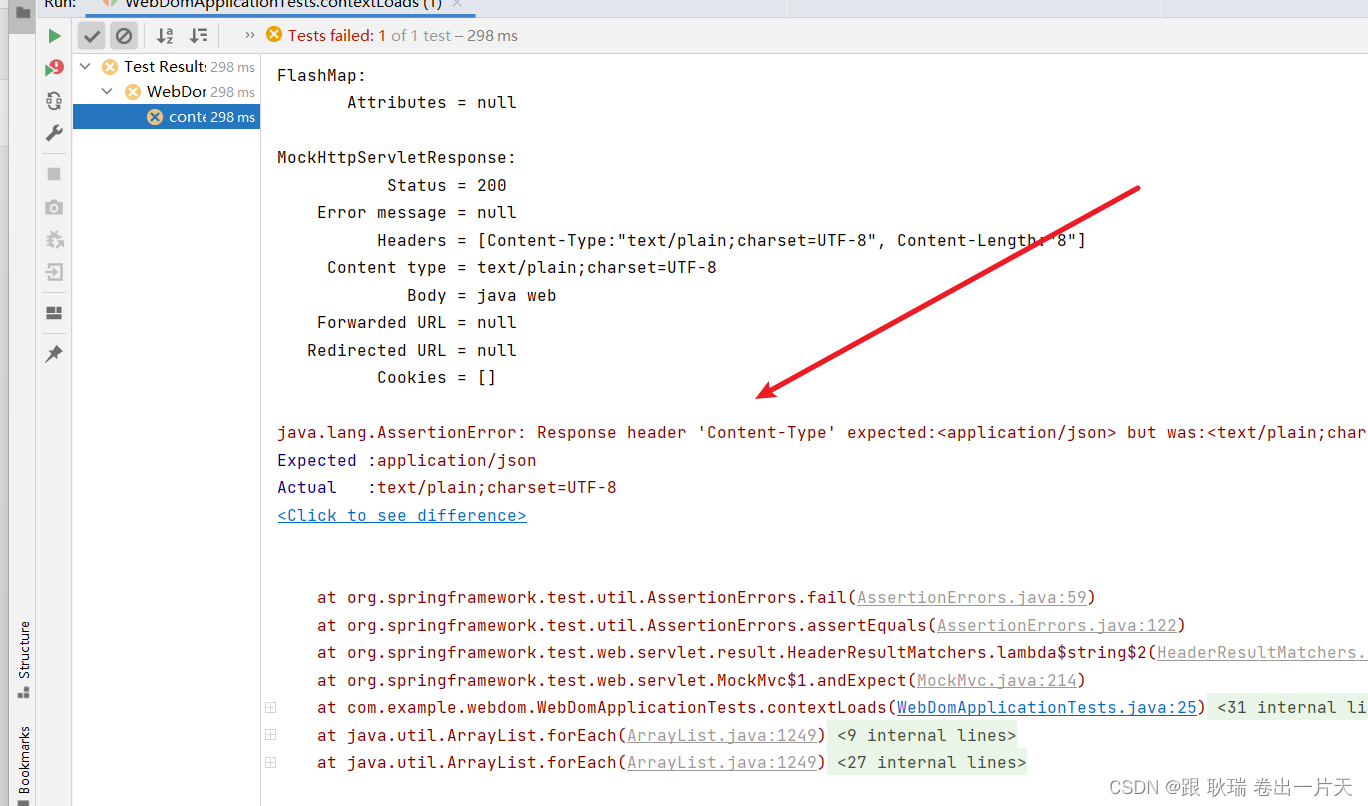Click the failed icon on Test Results row
1368x806 pixels.
[110, 67]
